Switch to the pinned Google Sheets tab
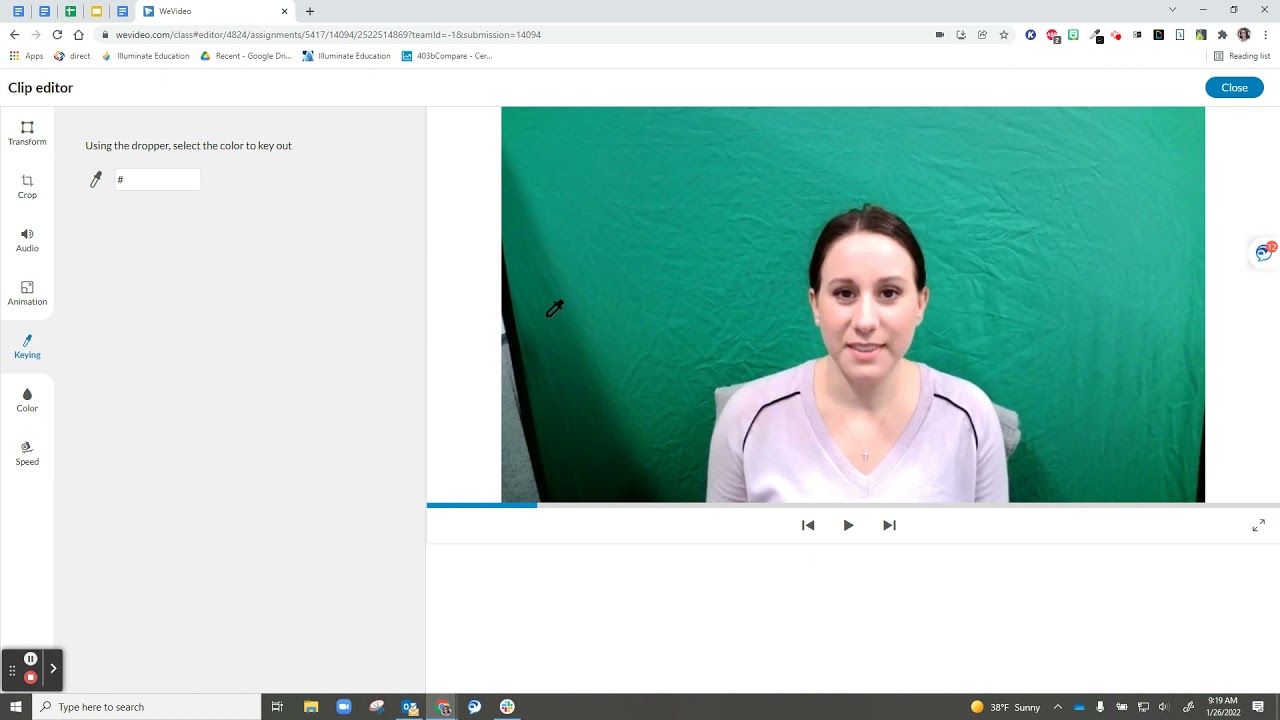Screen dimensions: 1280x720 pyautogui.click(x=70, y=12)
